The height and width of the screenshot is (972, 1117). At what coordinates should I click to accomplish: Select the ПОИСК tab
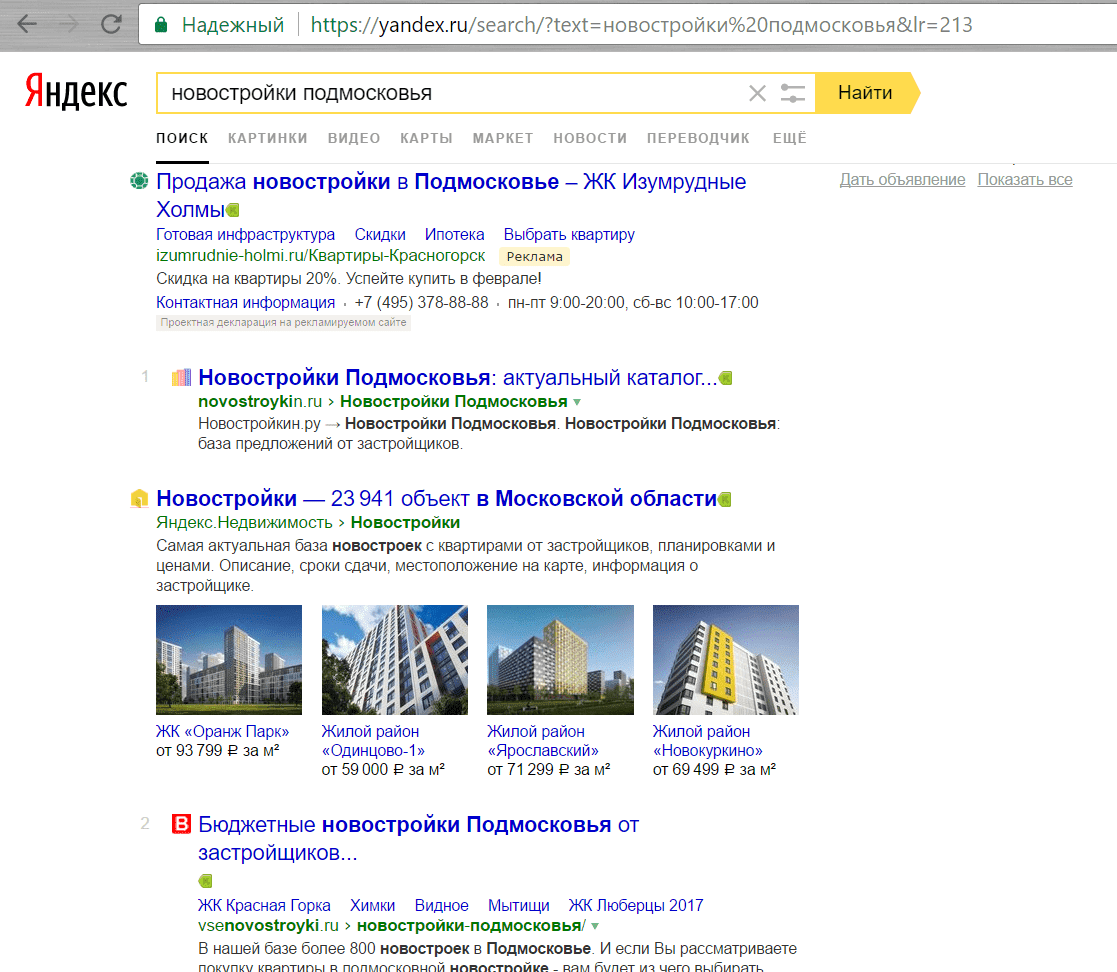click(x=182, y=138)
